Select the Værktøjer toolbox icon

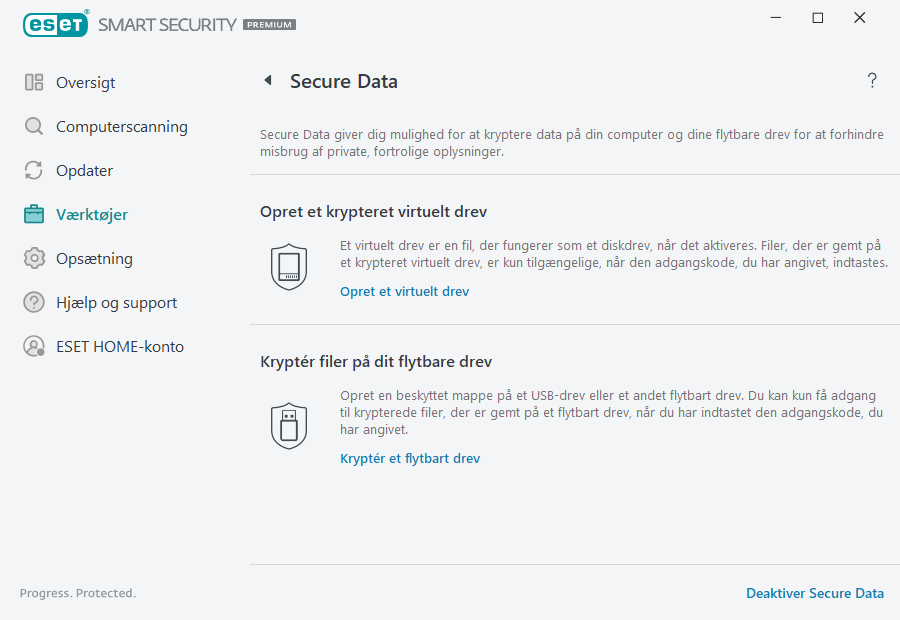click(x=34, y=214)
